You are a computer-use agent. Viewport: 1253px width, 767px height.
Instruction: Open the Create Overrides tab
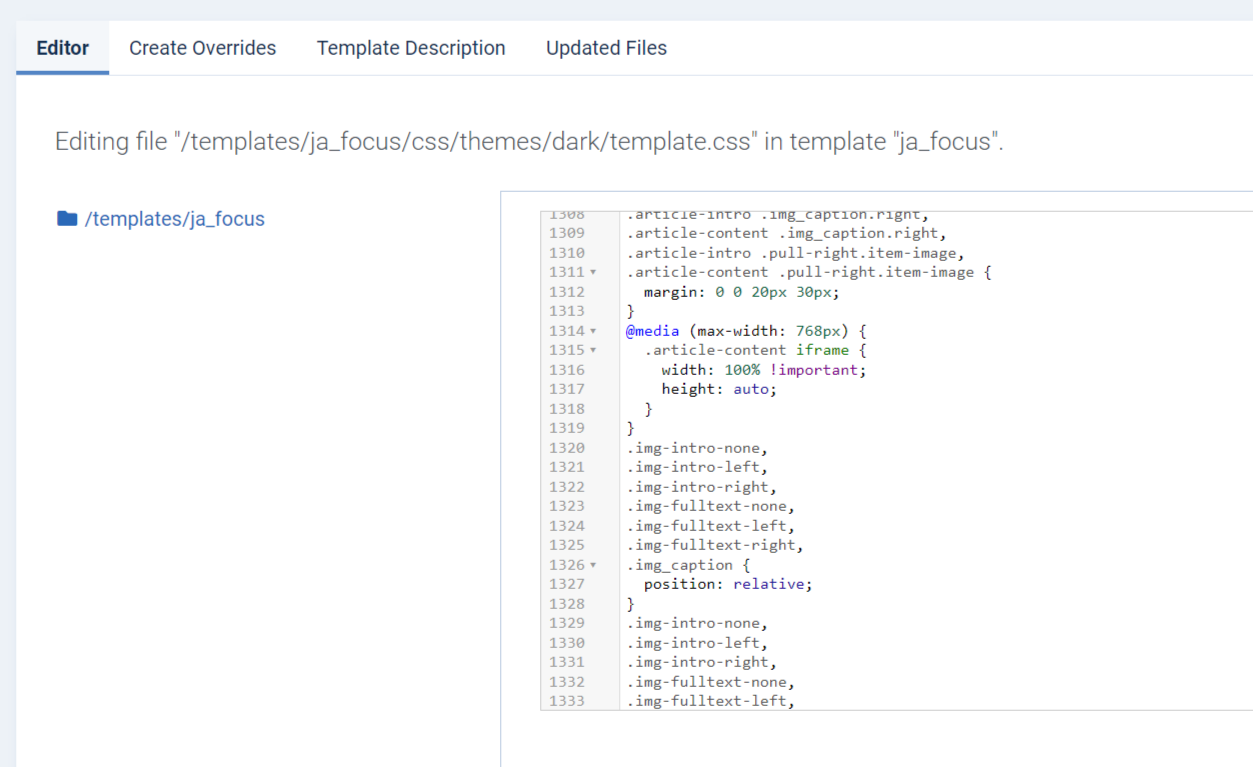pos(202,48)
